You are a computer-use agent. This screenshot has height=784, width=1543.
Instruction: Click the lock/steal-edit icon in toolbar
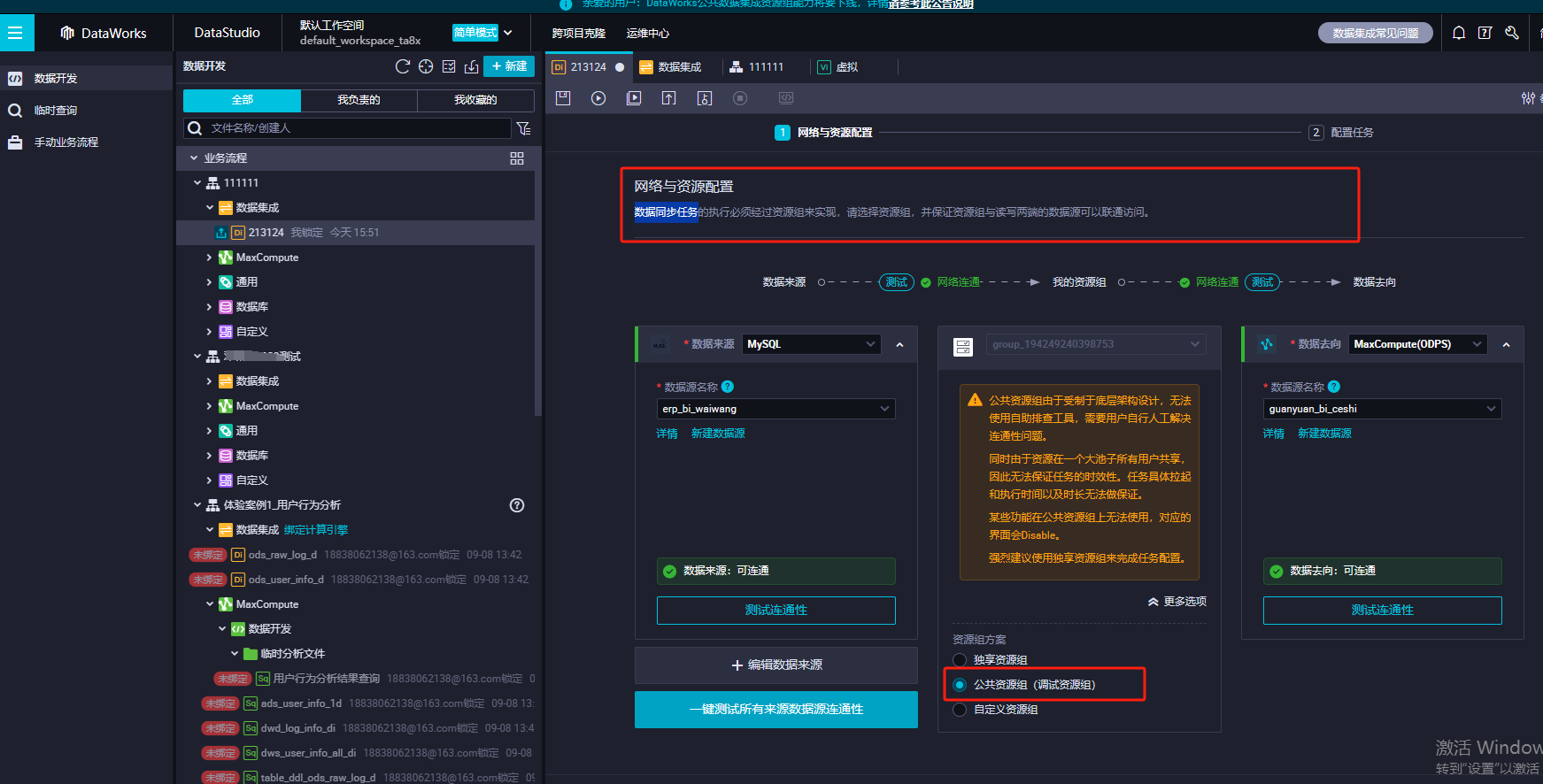click(705, 98)
